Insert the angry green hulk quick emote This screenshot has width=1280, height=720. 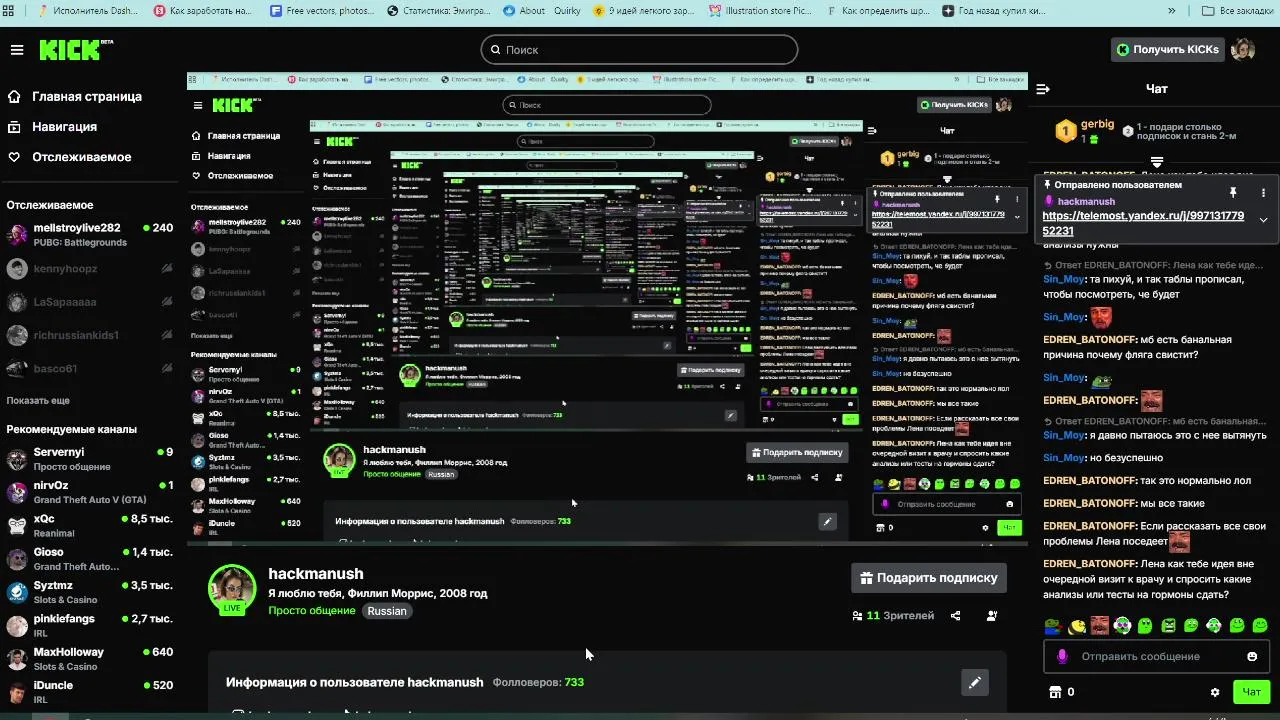pos(1168,626)
